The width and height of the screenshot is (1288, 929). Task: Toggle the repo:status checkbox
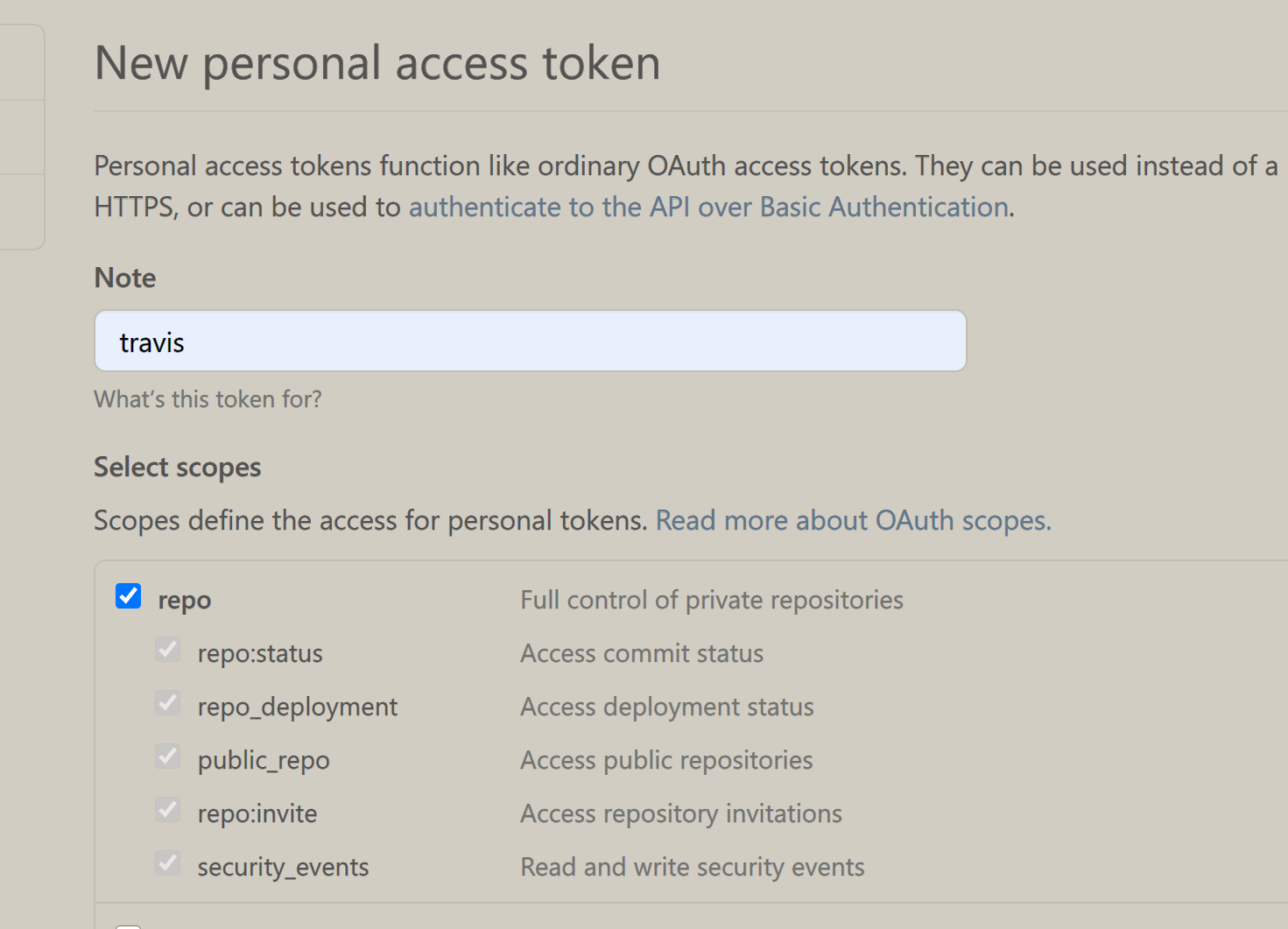point(168,651)
